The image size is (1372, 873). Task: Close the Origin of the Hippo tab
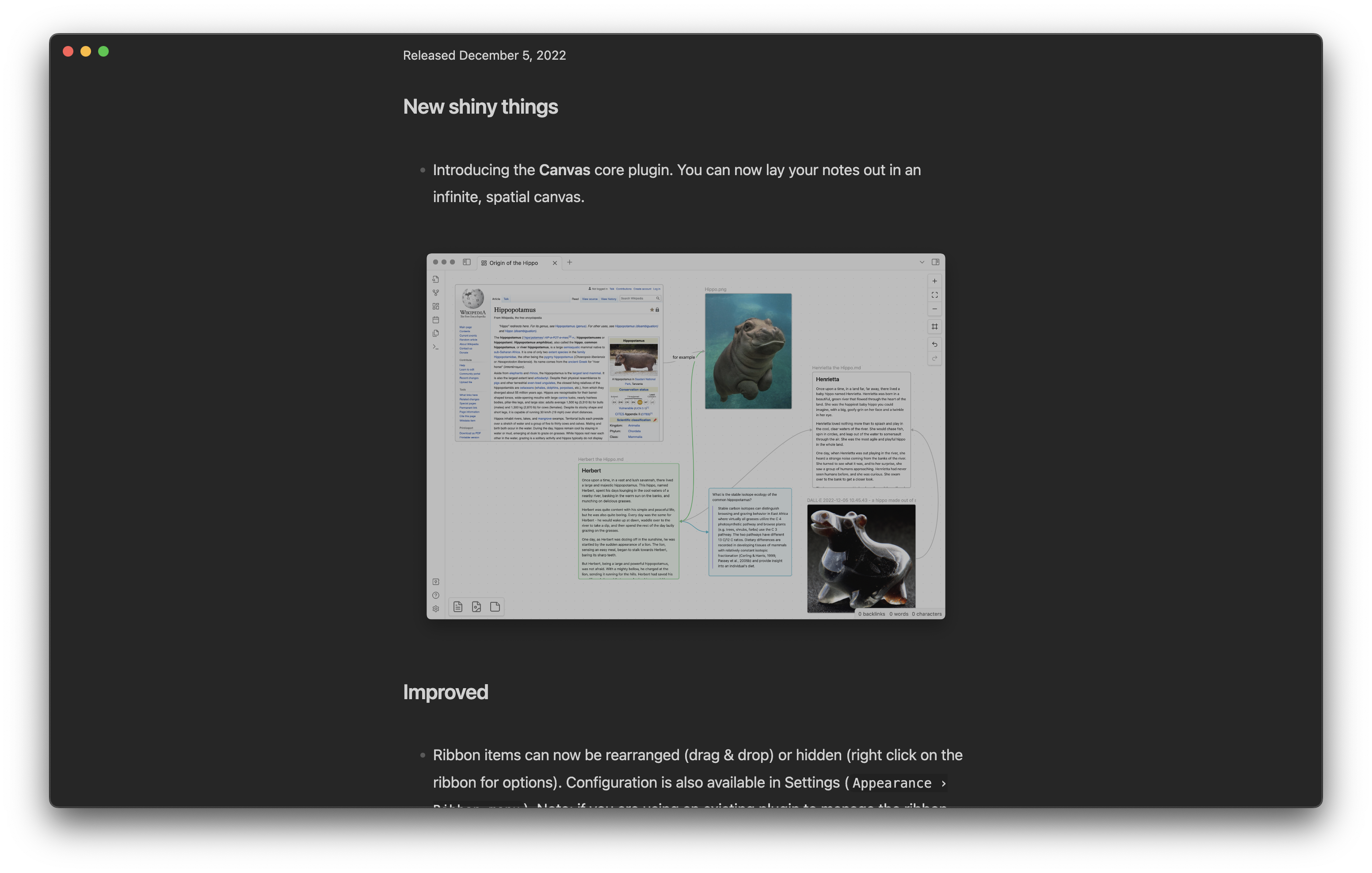click(554, 263)
